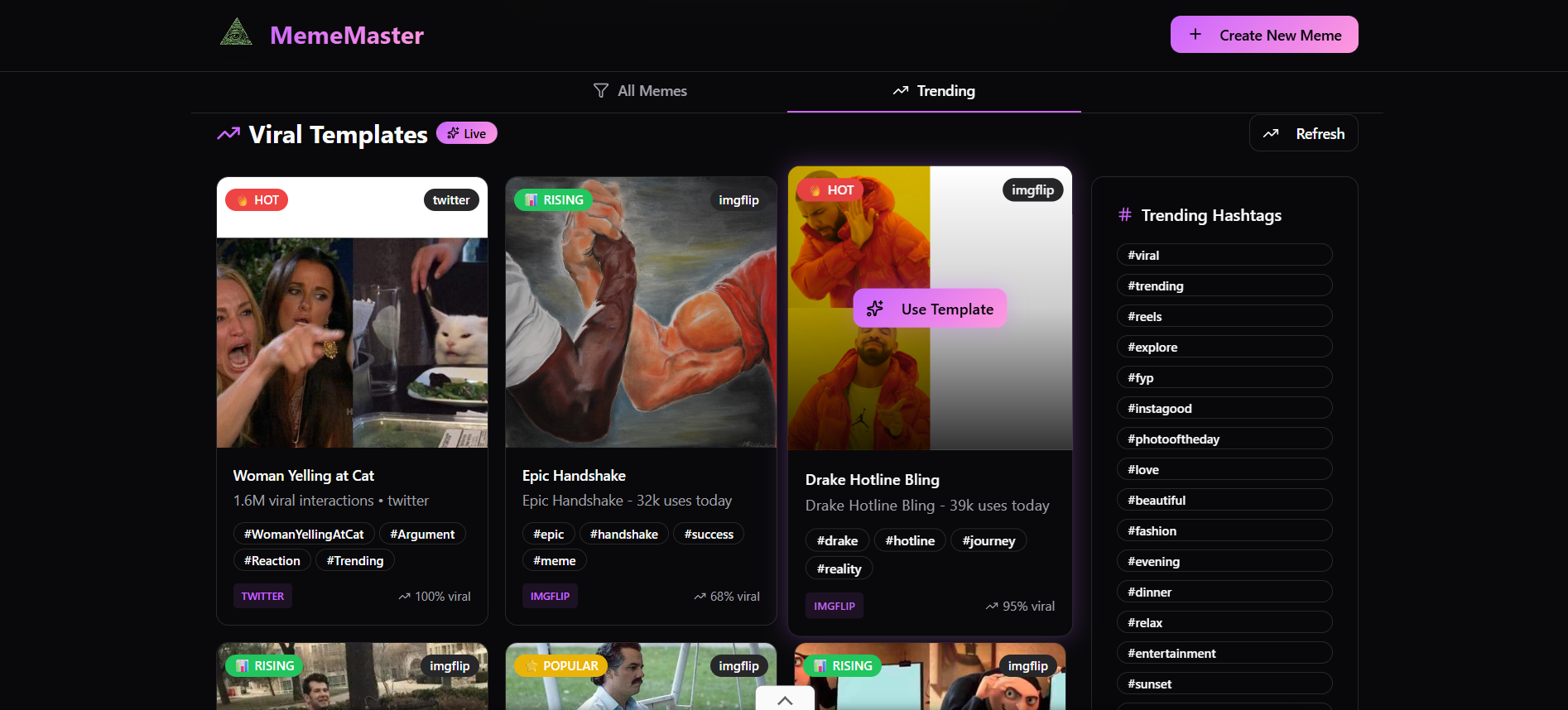Click the hash icon beside Trending Hashtags
1568x710 pixels.
1125,215
